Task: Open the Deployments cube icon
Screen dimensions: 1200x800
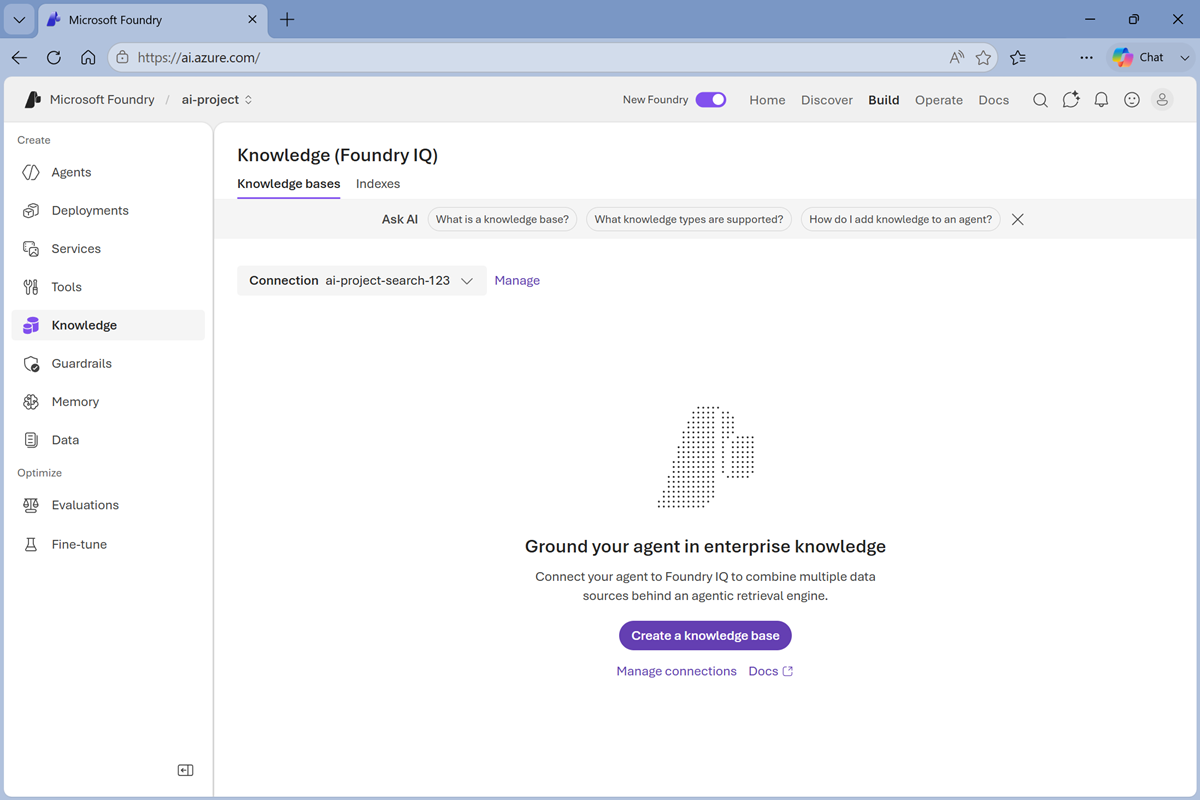Action: click(31, 210)
